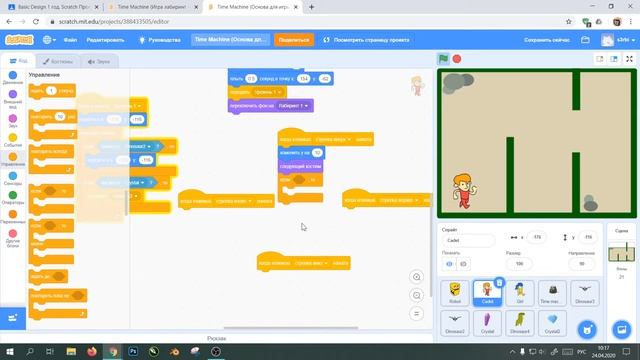Switch to small stage layout
Image resolution: width=640 pixels, height=360 pixels.
pyautogui.click(x=600, y=59)
